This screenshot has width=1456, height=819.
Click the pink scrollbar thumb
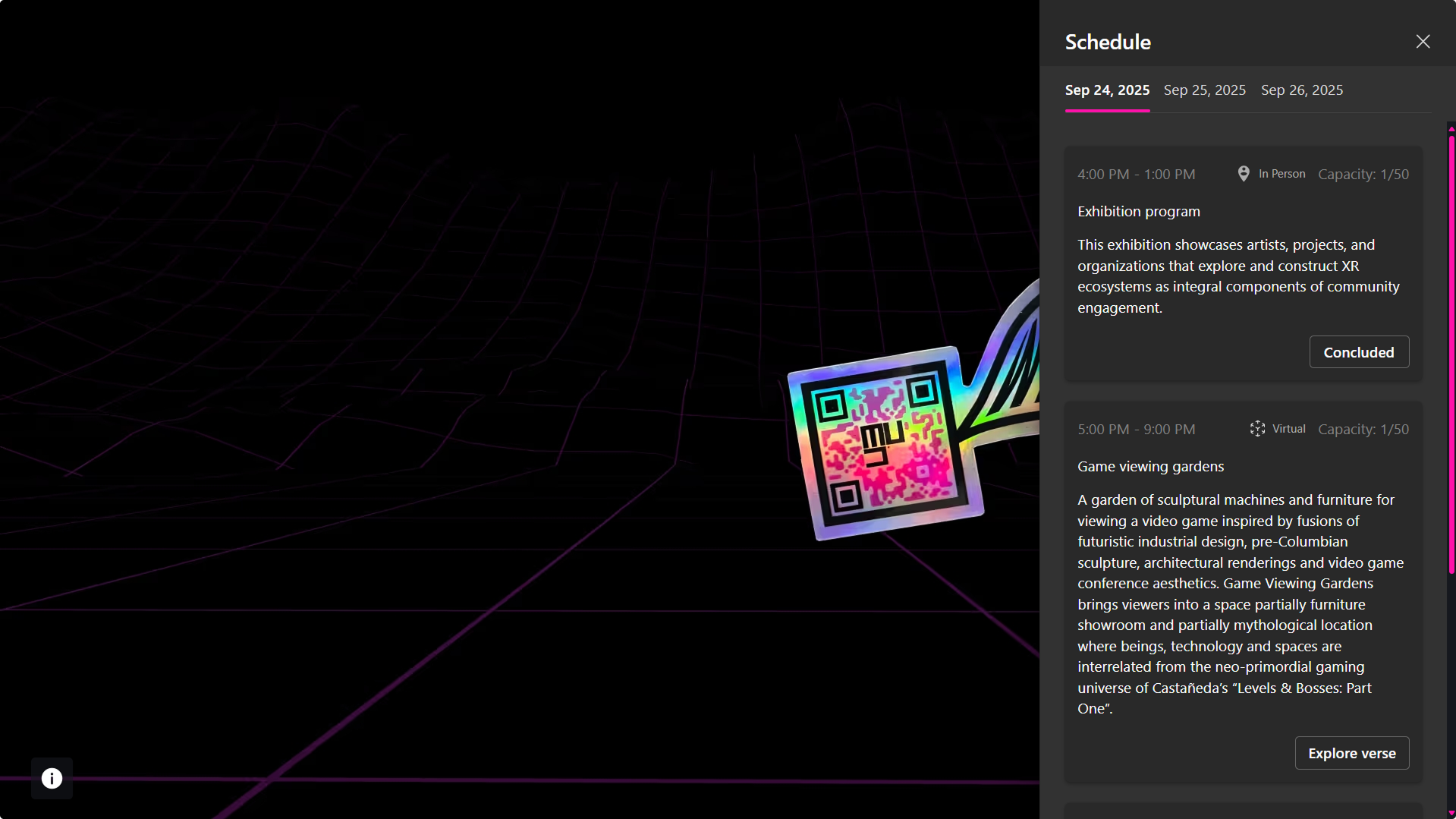click(x=1450, y=349)
